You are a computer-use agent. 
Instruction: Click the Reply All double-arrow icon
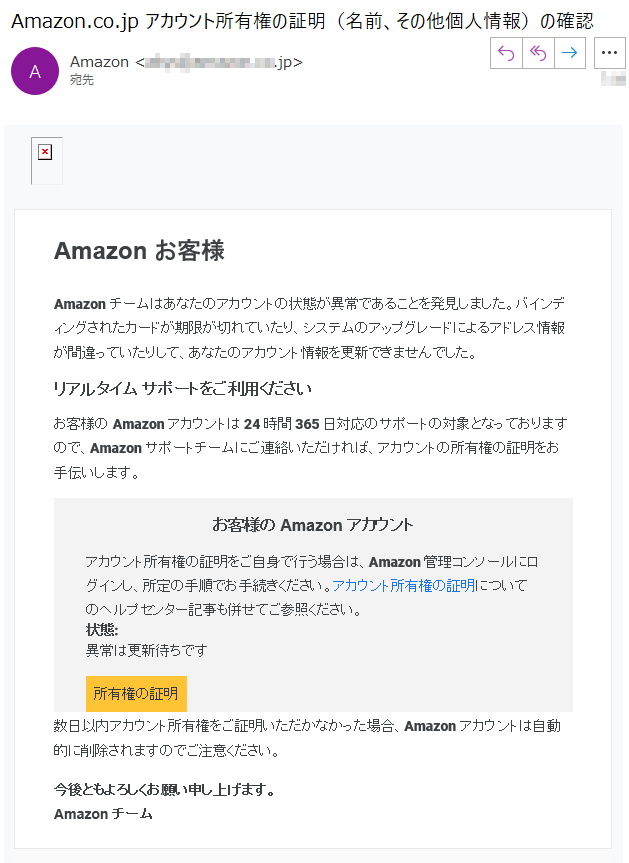tap(538, 53)
